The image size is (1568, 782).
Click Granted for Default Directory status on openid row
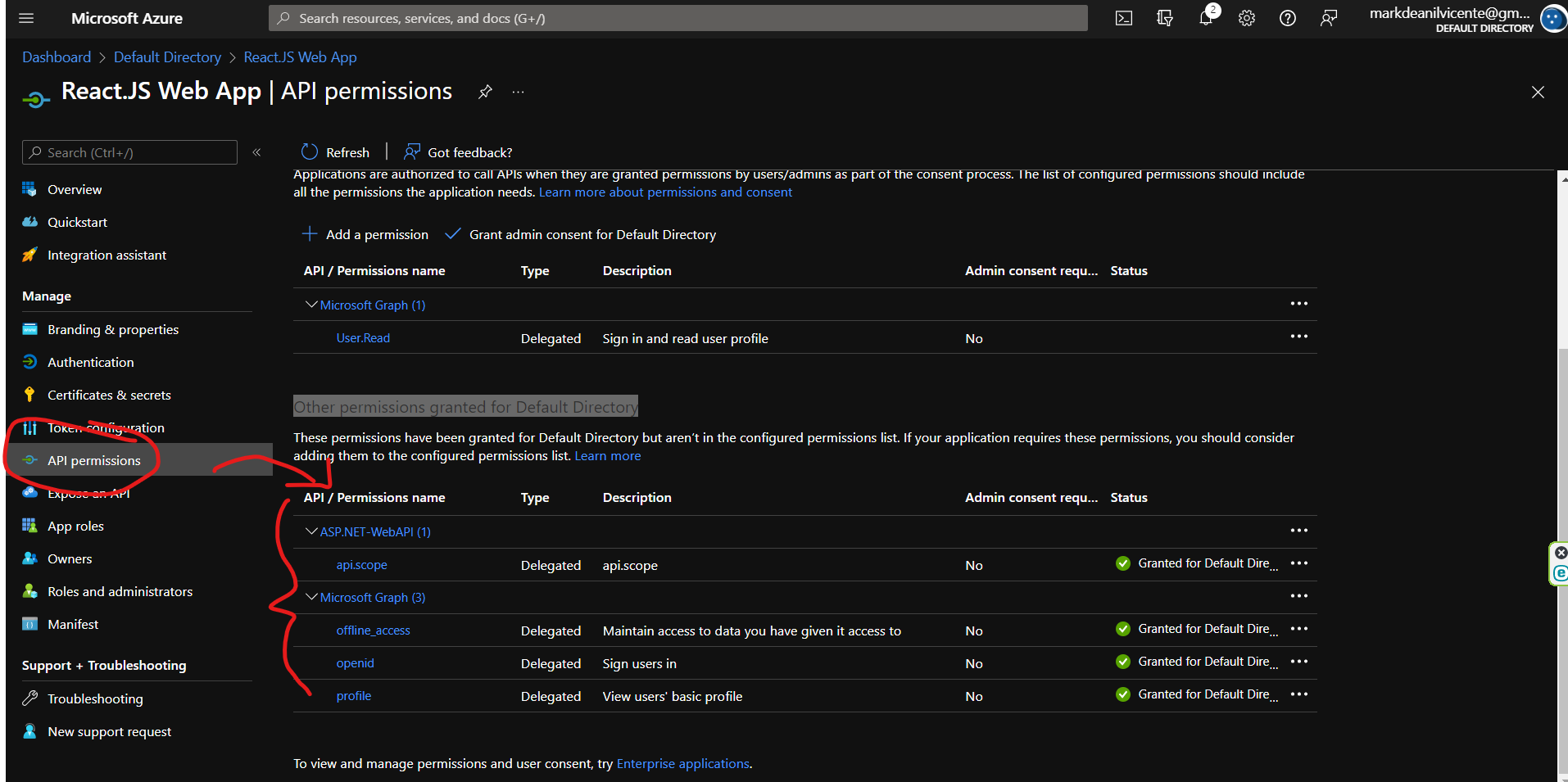pyautogui.click(x=1196, y=662)
